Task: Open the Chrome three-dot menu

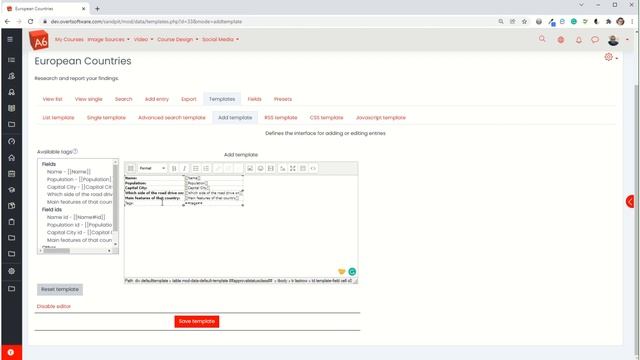Action: click(632, 22)
